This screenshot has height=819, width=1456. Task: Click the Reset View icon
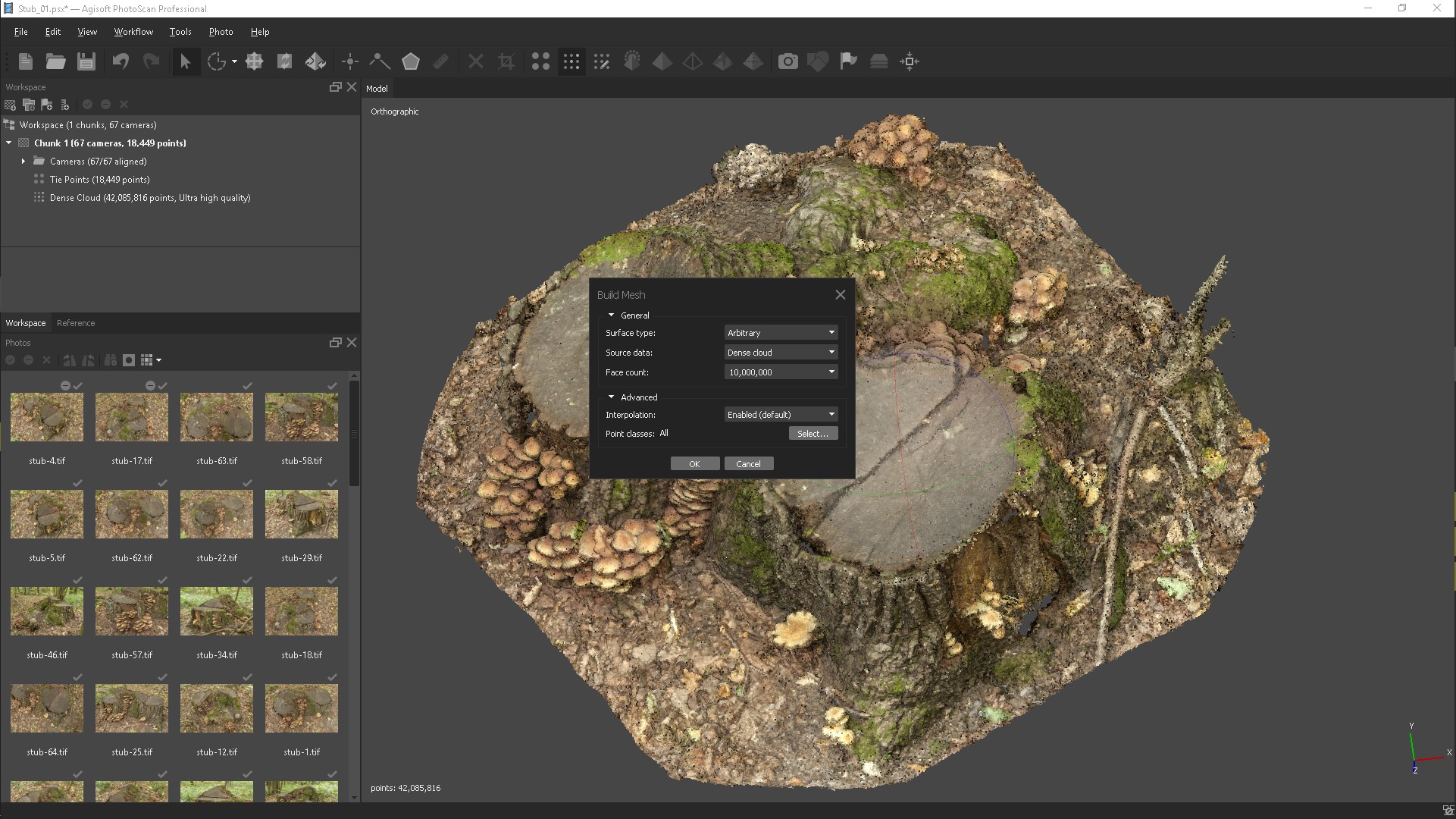pos(910,61)
